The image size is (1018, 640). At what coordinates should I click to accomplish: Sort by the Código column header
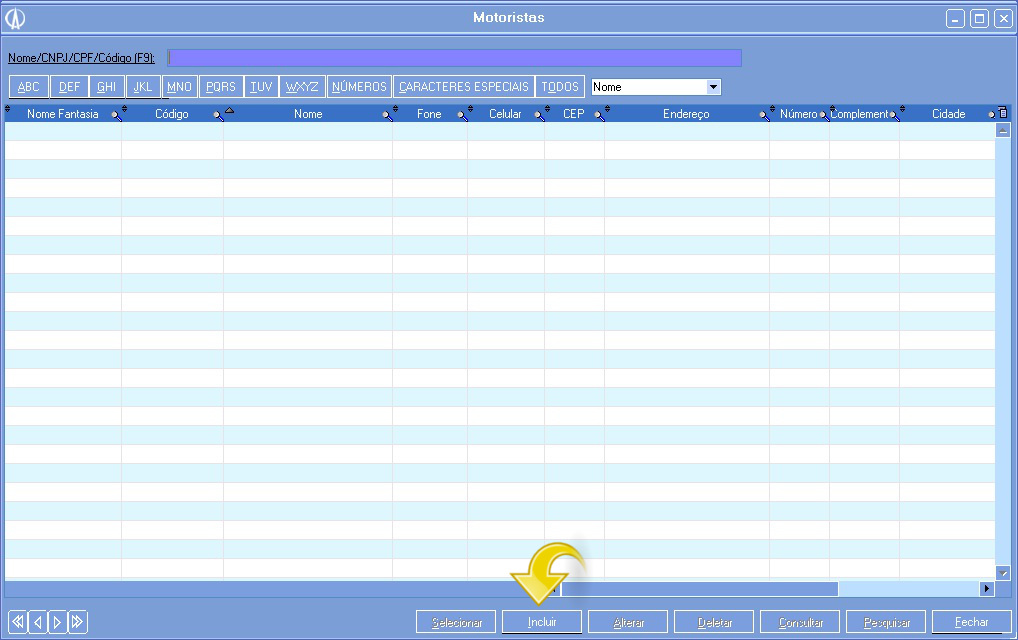pos(171,114)
